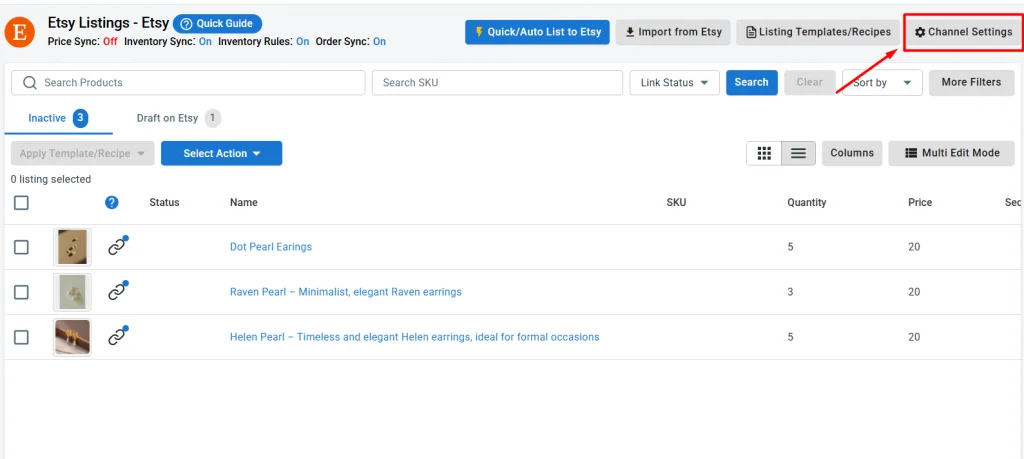Open the Dot Pearl Earings listing

click(x=271, y=247)
